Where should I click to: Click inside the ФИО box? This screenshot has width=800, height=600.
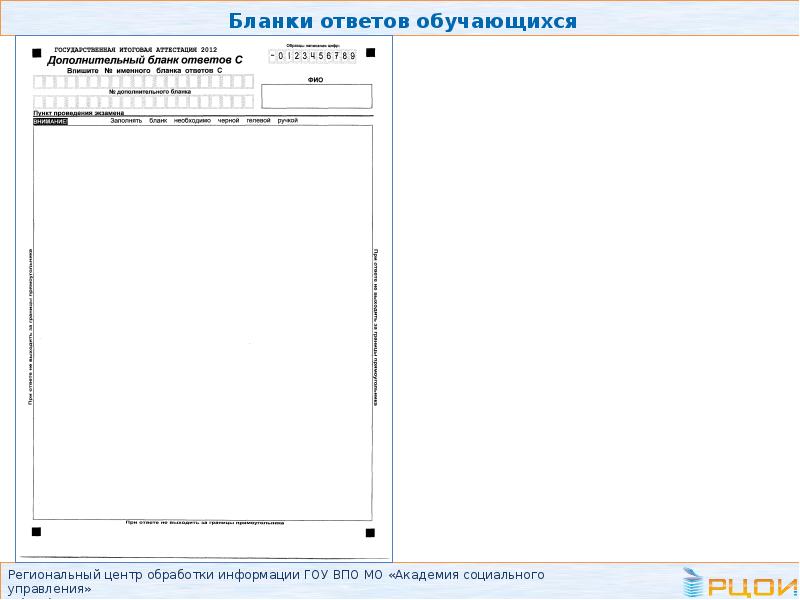tap(316, 96)
